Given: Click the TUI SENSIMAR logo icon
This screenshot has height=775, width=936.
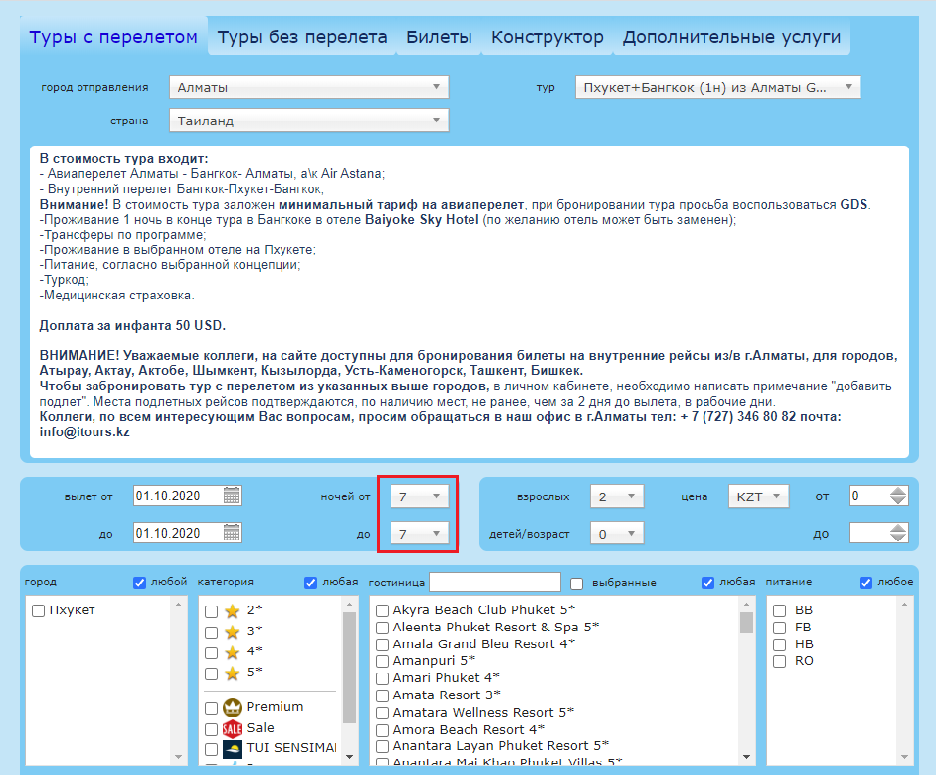Looking at the screenshot, I should tap(233, 749).
